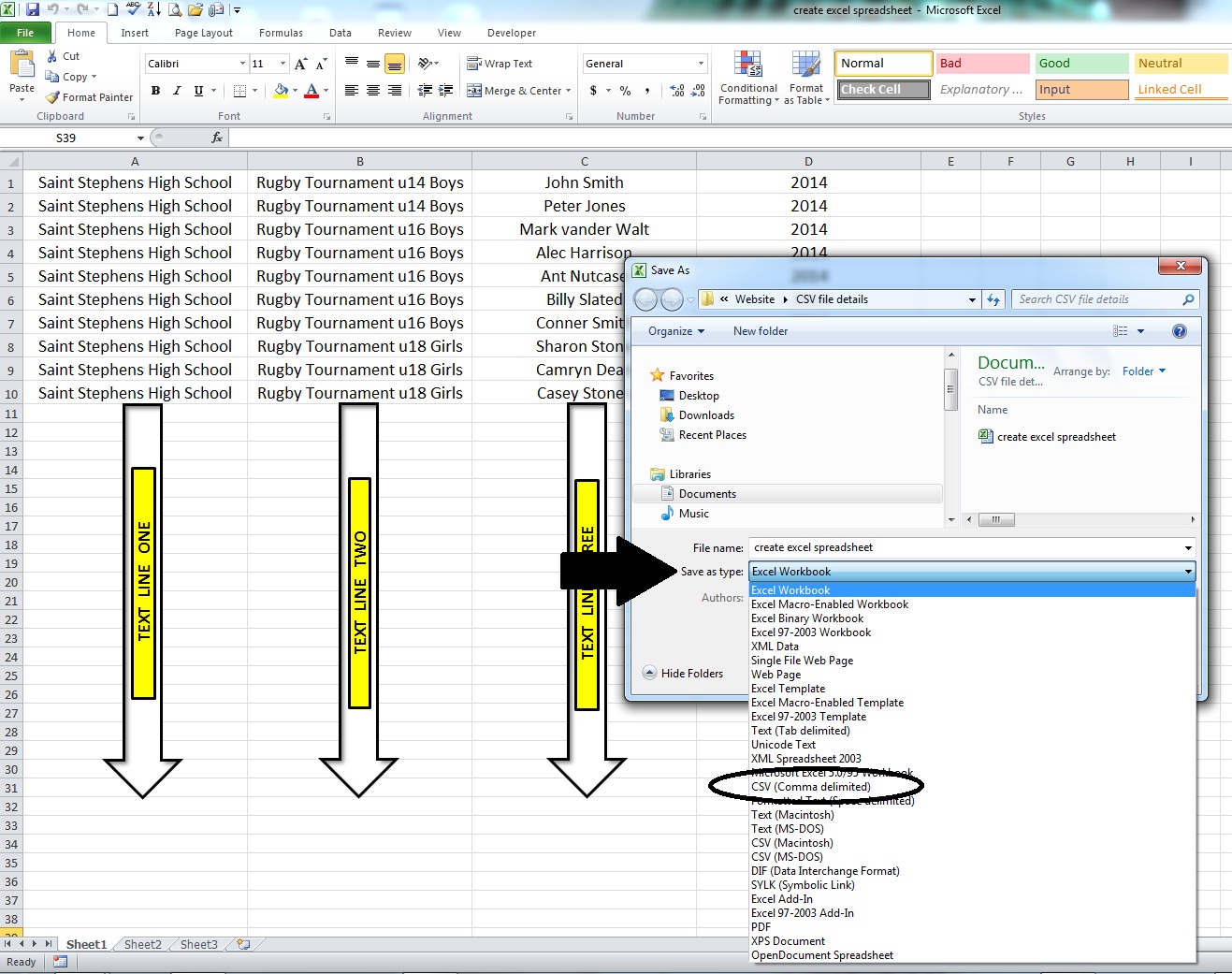The width and height of the screenshot is (1232, 974).
Task: Toggle Italic formatting button
Action: pyautogui.click(x=177, y=91)
